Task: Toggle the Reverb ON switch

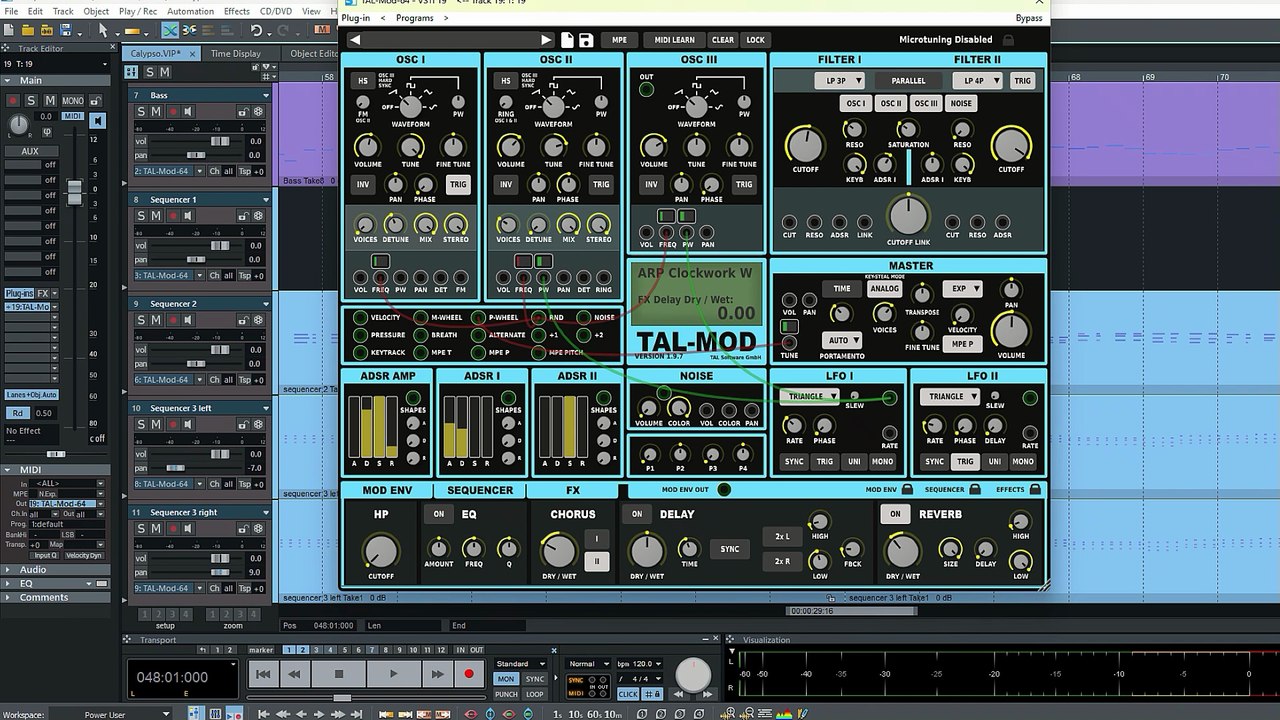Action: click(895, 514)
